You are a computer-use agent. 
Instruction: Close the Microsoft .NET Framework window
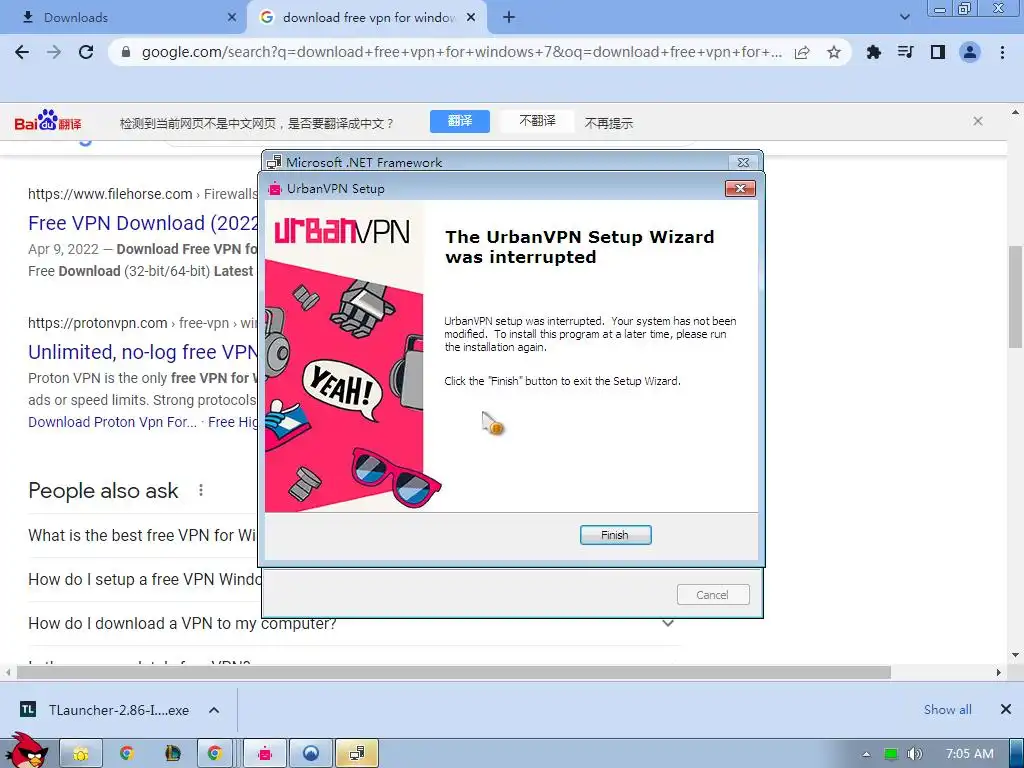click(x=743, y=162)
